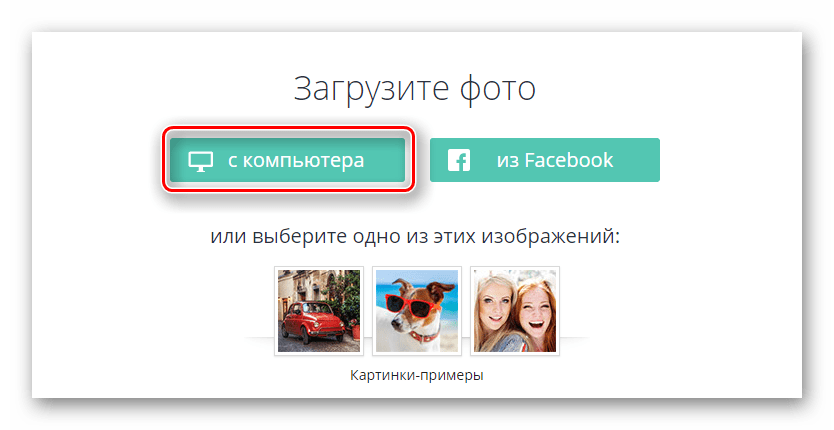Click the 'Картинки-примеры' caption
This screenshot has height=430, width=834.
[416, 375]
